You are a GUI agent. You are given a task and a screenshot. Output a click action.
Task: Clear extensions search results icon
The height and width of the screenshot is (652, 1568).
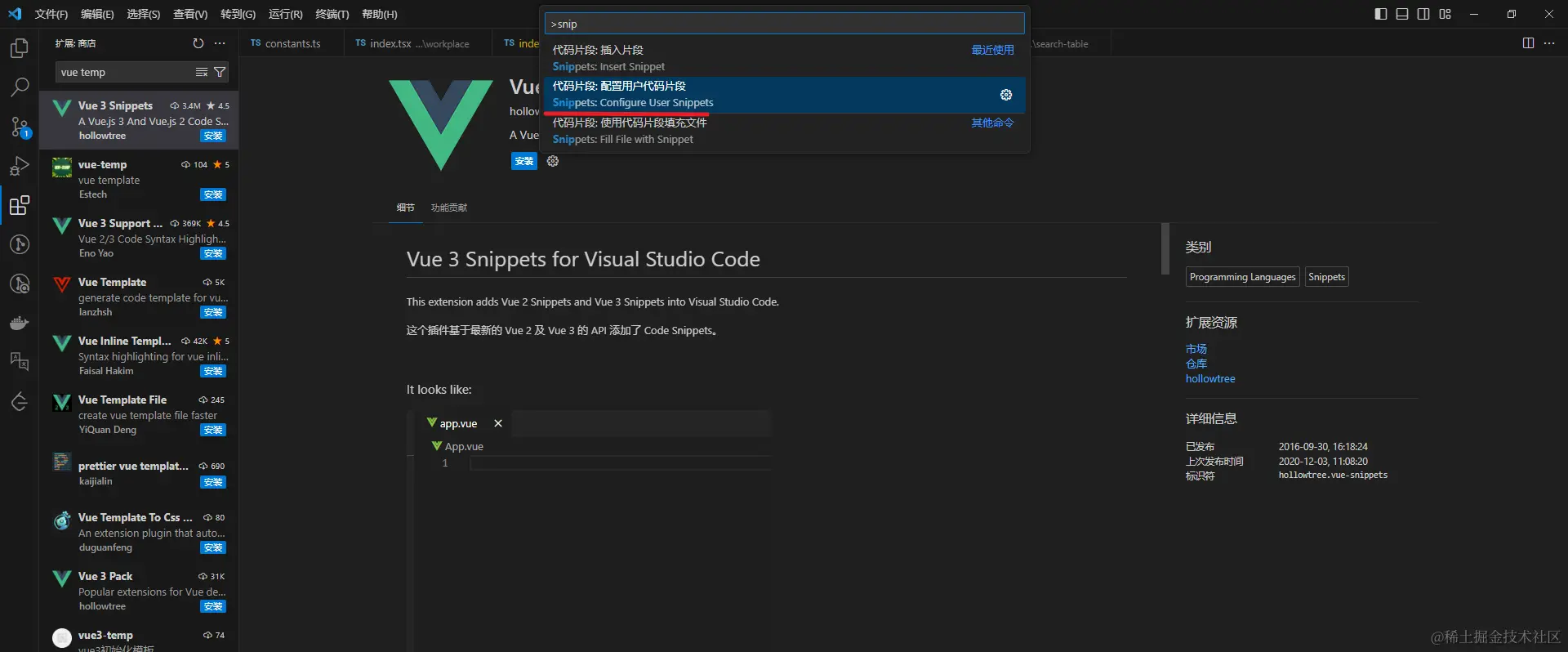click(202, 73)
